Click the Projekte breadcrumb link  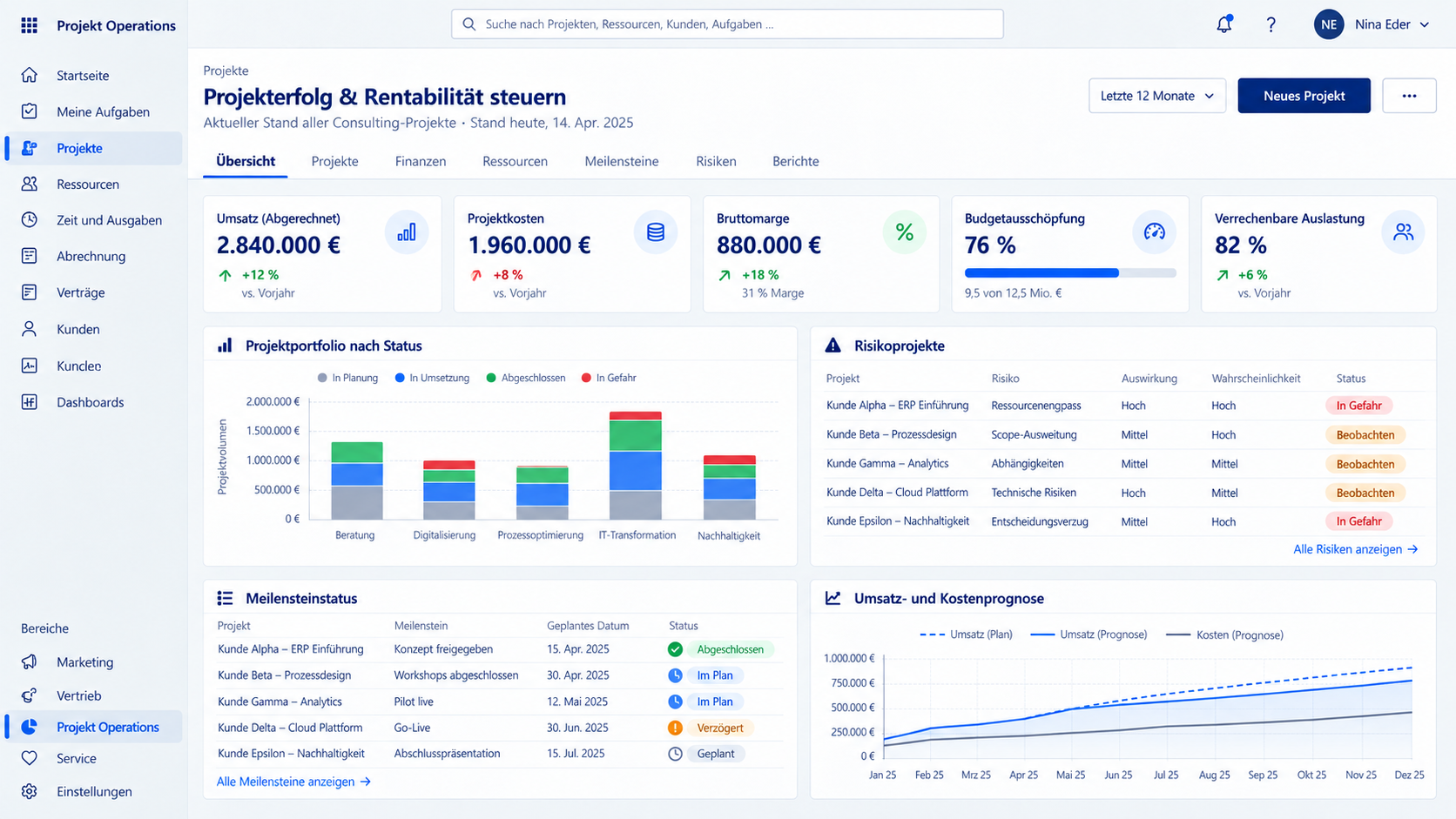click(x=226, y=70)
